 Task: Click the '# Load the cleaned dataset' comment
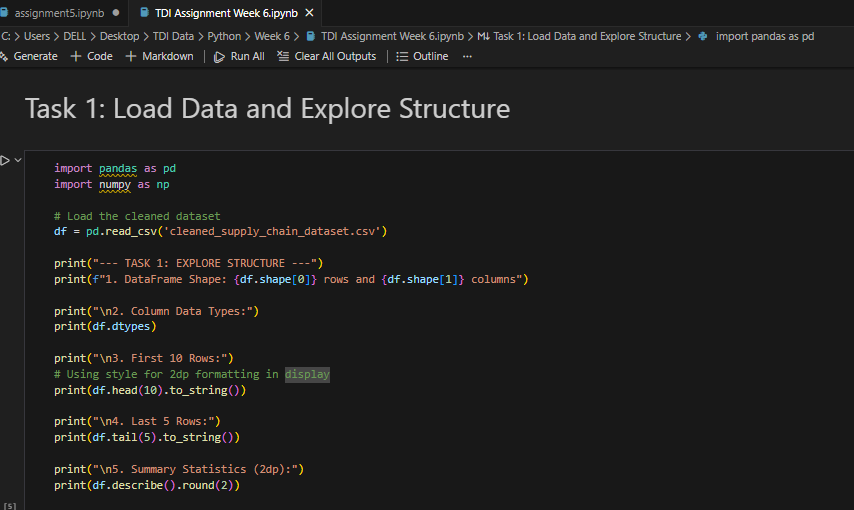137,216
